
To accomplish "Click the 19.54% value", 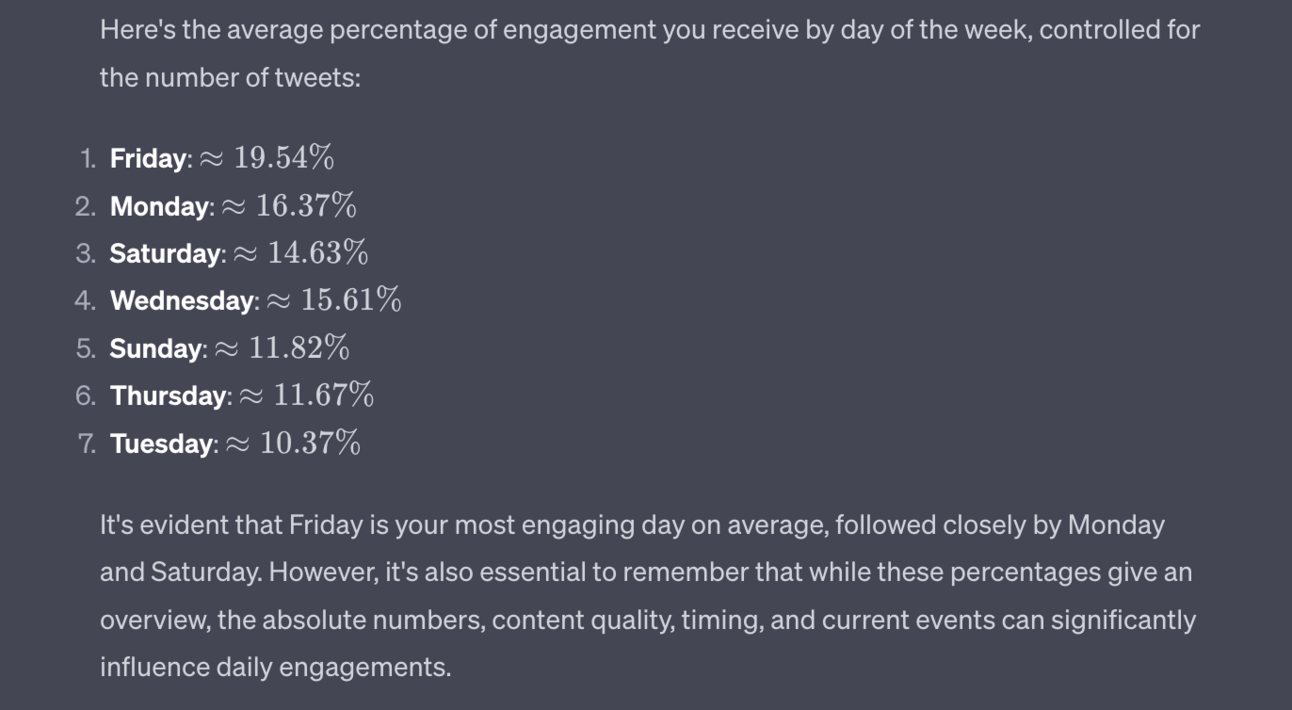I will point(283,158).
